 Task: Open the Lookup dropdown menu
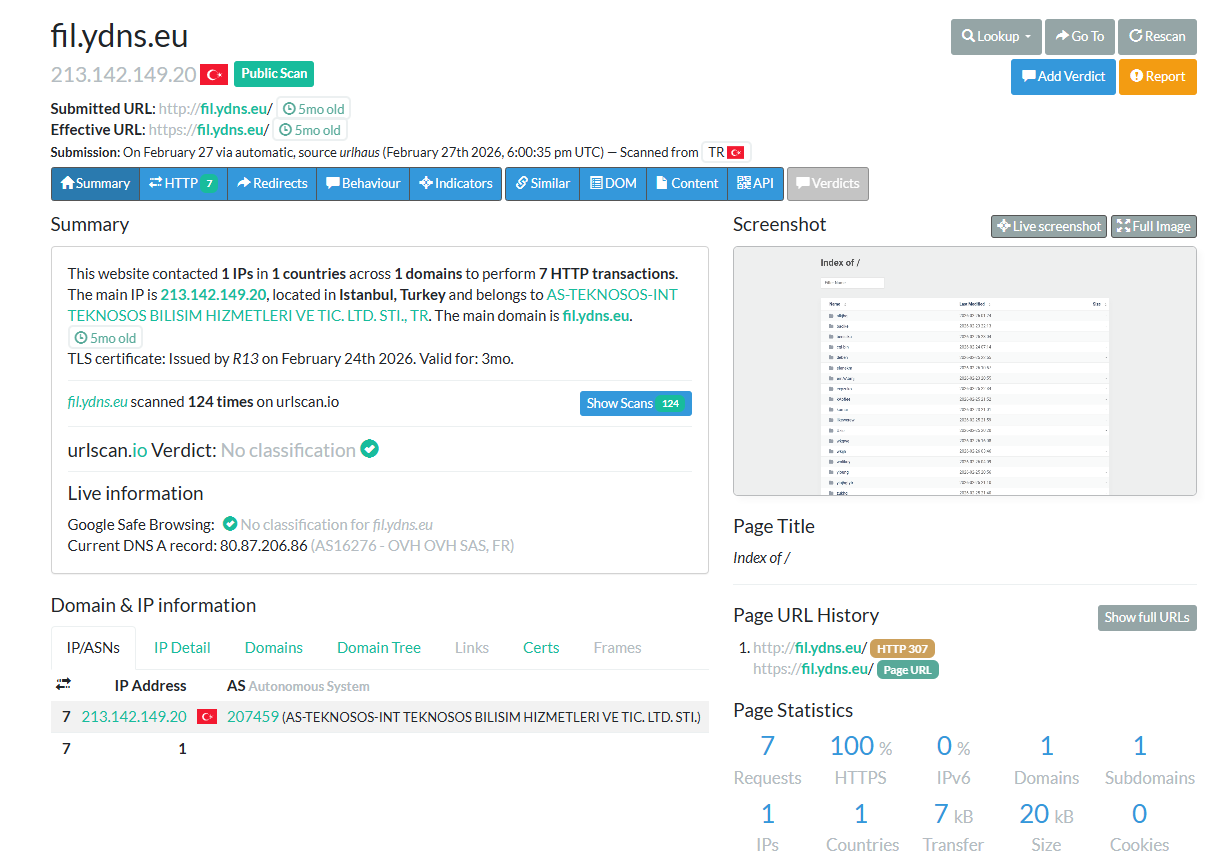996,36
